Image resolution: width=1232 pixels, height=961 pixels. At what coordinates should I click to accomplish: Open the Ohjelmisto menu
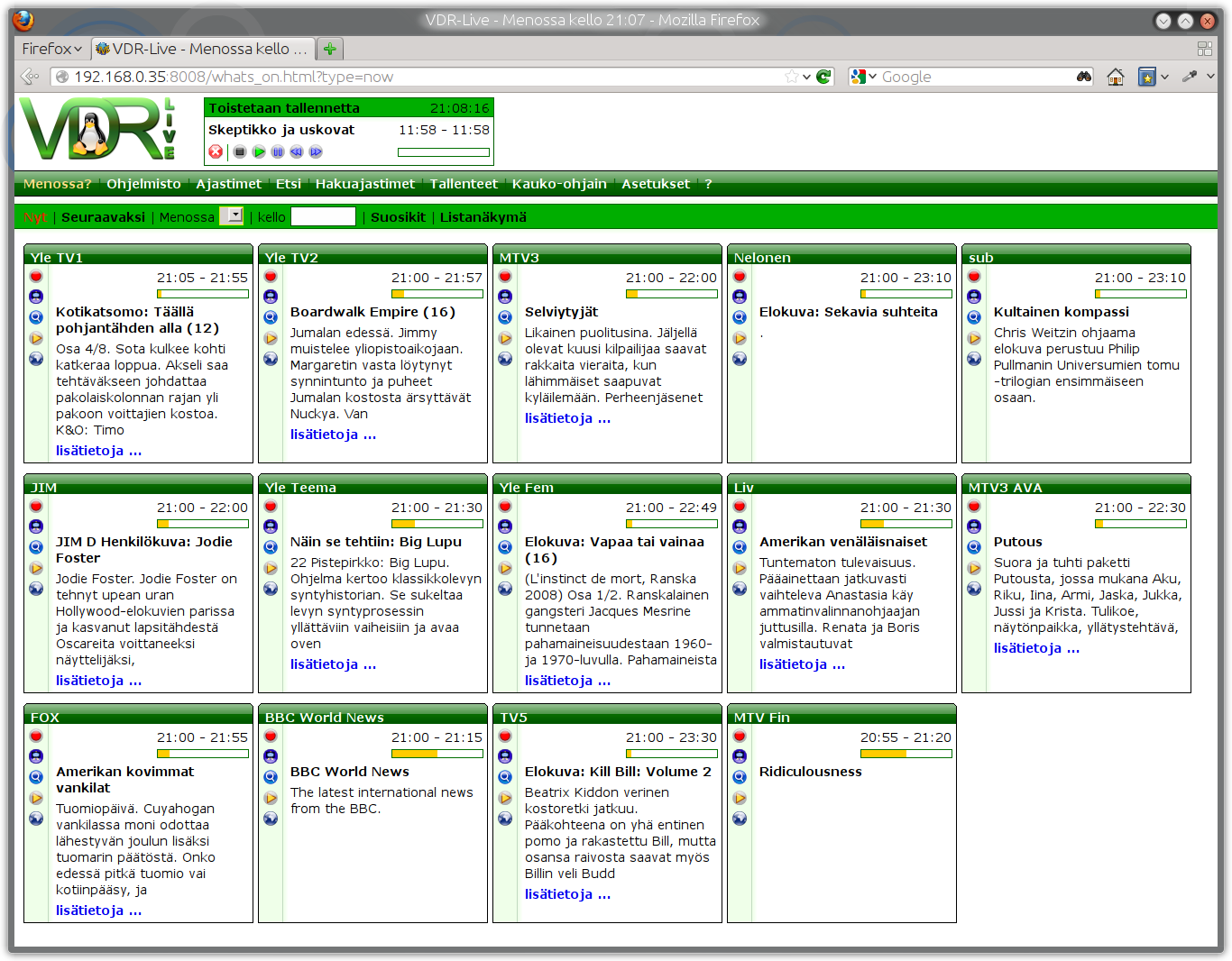(143, 184)
